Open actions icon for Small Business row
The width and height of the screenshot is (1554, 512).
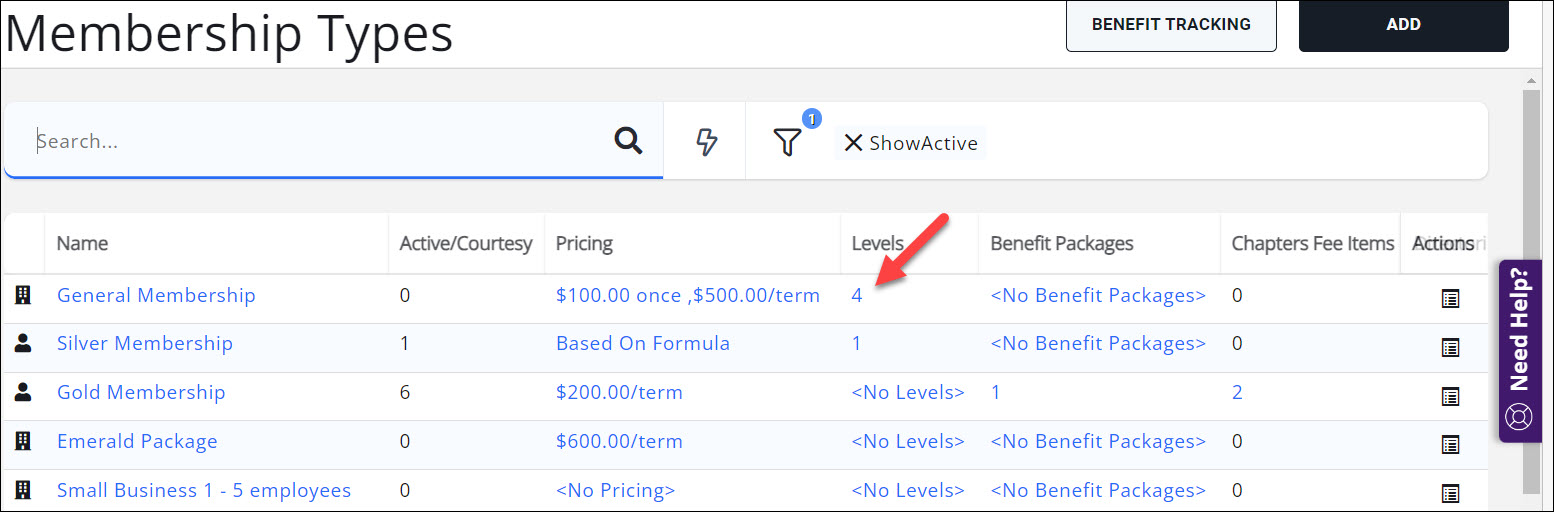(1450, 493)
